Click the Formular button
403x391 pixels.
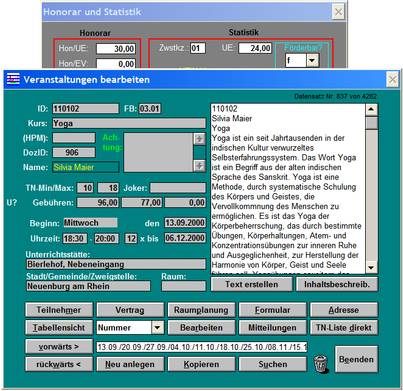pos(273,310)
